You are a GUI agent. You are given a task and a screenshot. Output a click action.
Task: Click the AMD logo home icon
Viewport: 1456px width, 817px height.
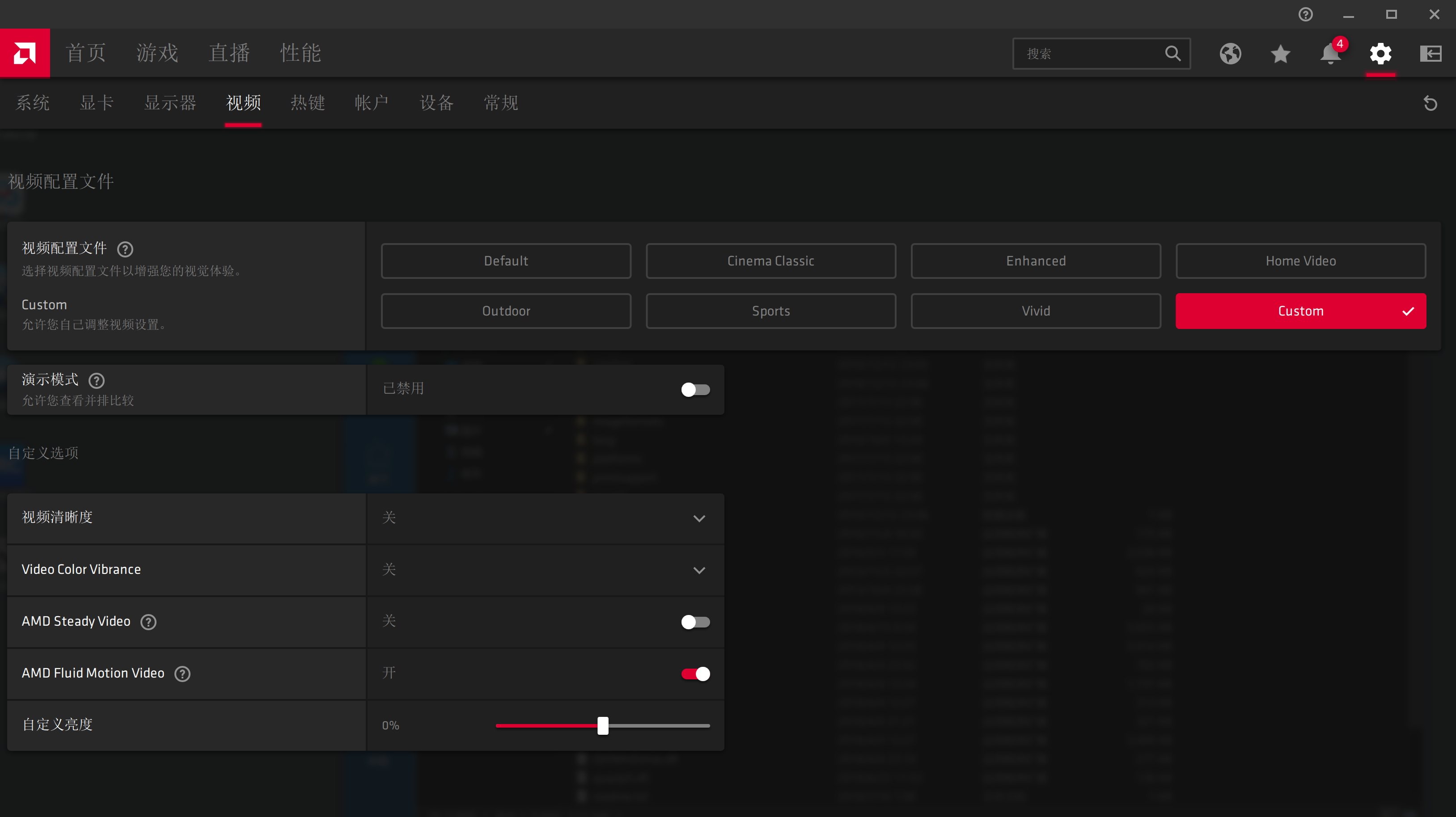pyautogui.click(x=25, y=53)
